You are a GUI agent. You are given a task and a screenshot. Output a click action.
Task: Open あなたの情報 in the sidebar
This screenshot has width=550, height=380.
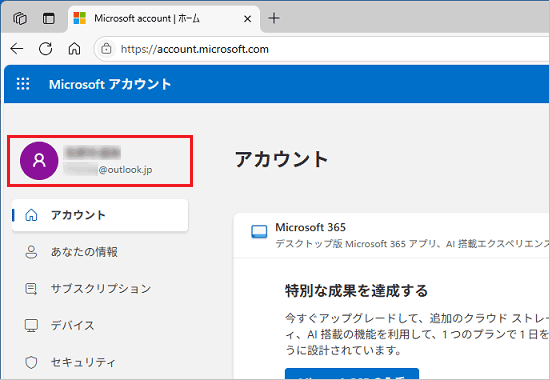click(x=100, y=252)
